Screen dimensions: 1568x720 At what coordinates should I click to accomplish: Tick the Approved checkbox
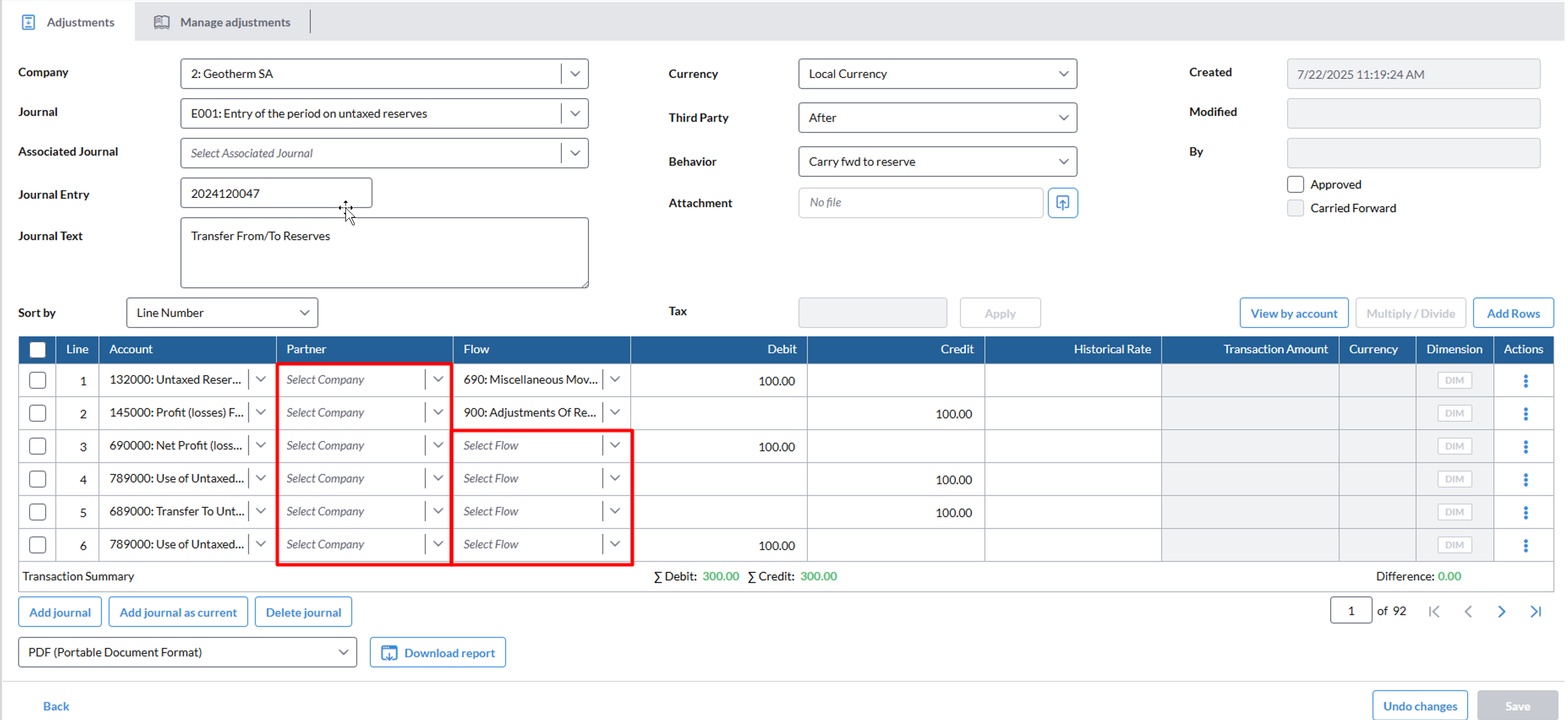tap(1295, 184)
